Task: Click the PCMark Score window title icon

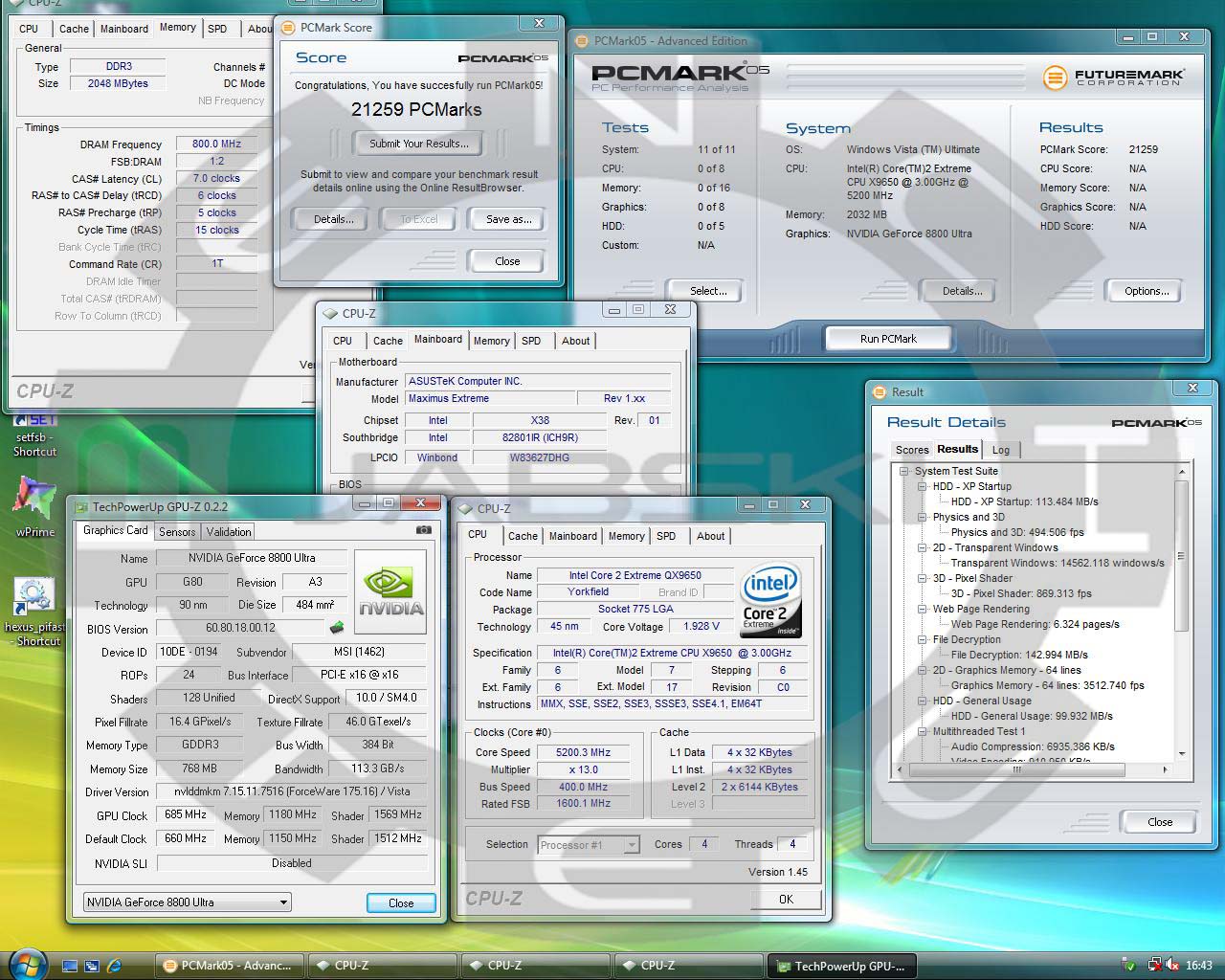Action: [x=288, y=27]
